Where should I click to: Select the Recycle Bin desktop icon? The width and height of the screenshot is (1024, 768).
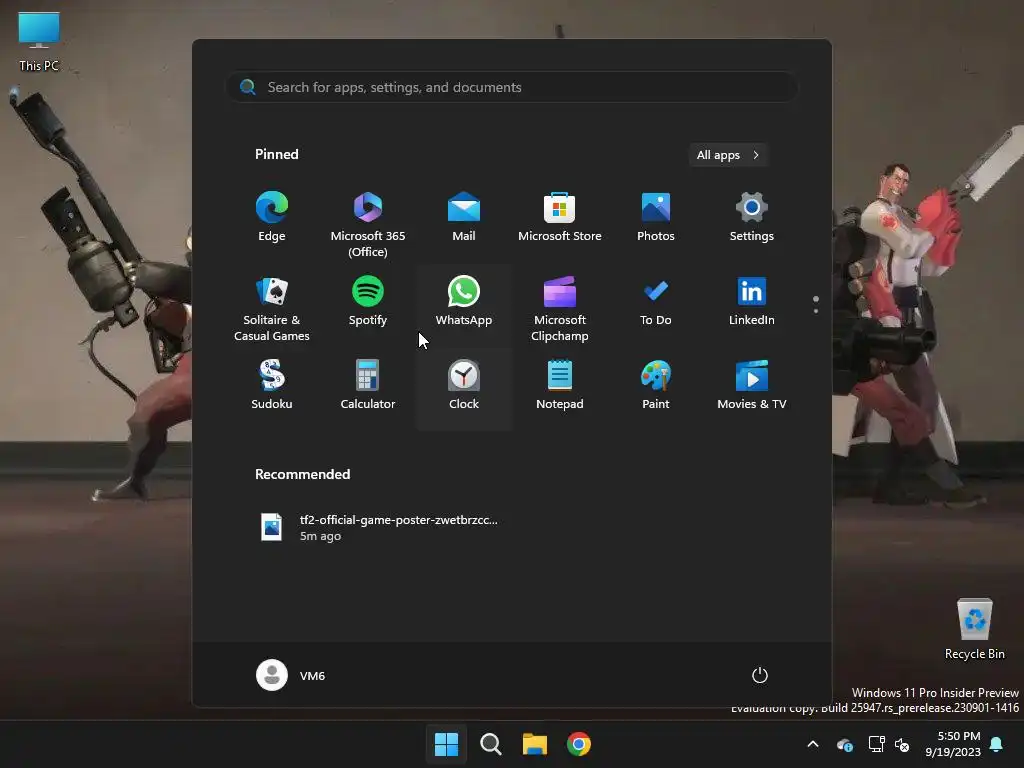974,628
